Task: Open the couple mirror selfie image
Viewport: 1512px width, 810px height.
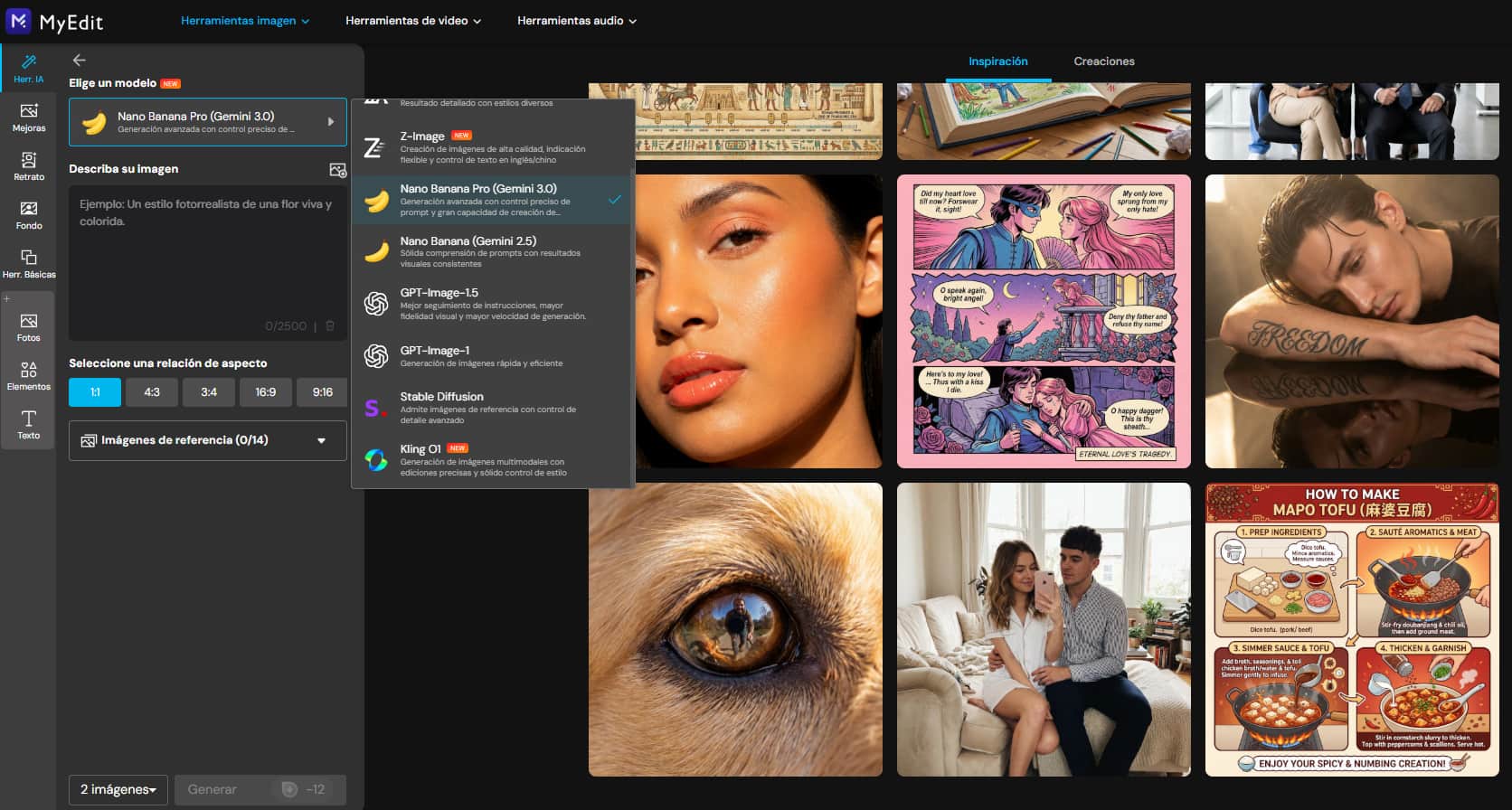Action: pyautogui.click(x=1044, y=630)
